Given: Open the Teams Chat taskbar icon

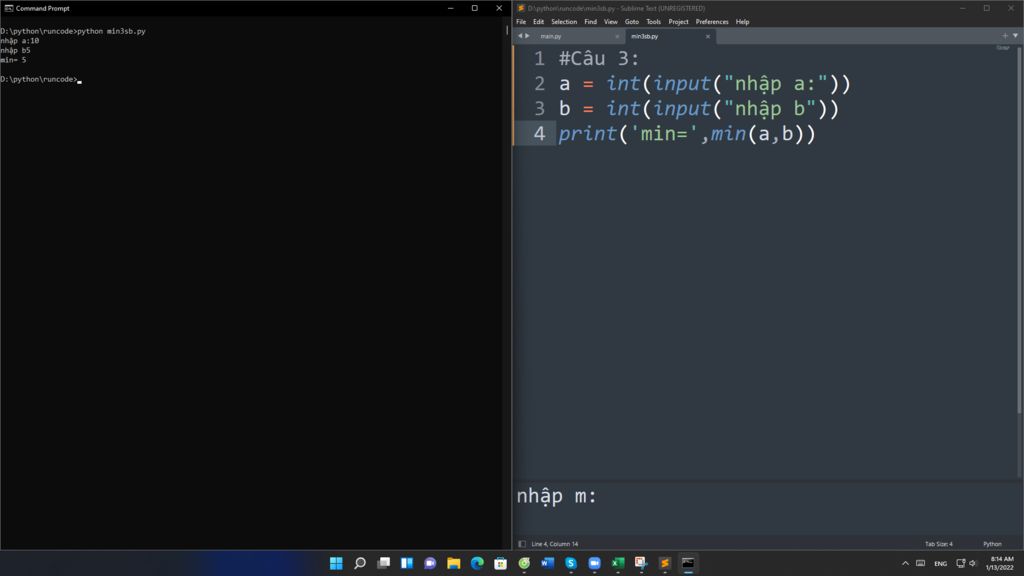Looking at the screenshot, I should coord(430,563).
